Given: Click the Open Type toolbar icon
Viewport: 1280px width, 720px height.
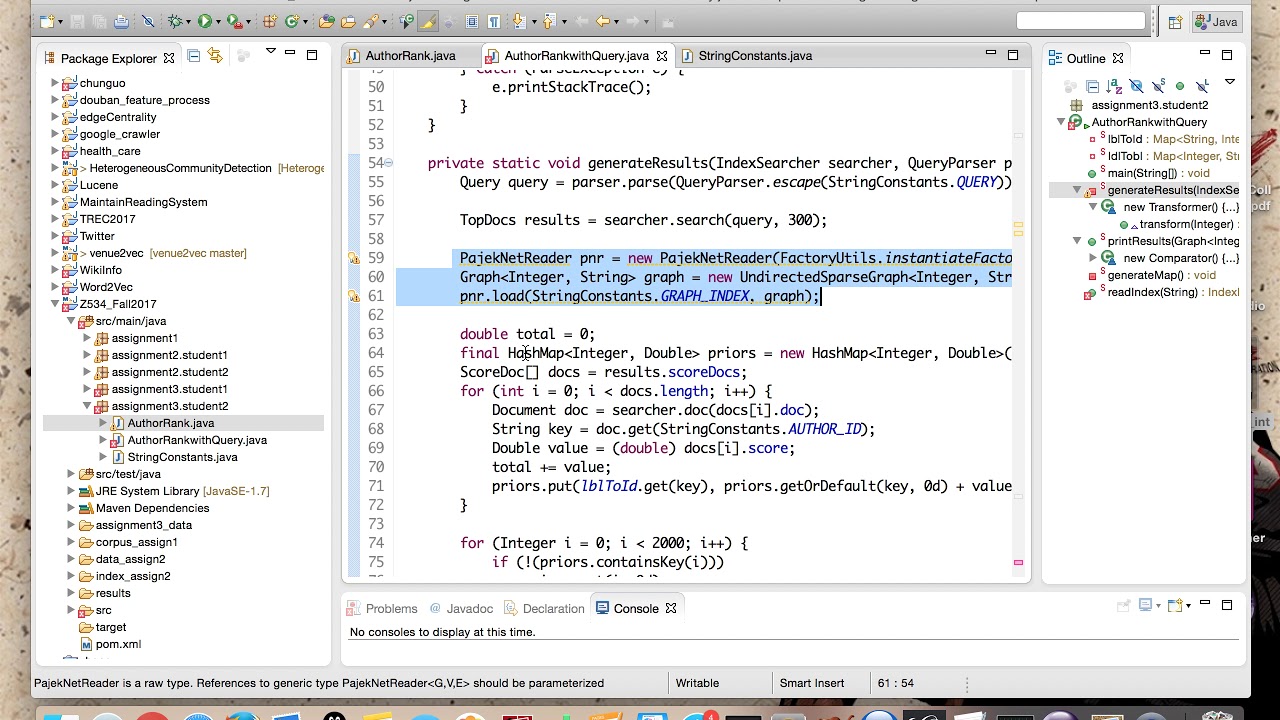Looking at the screenshot, I should coord(327,21).
